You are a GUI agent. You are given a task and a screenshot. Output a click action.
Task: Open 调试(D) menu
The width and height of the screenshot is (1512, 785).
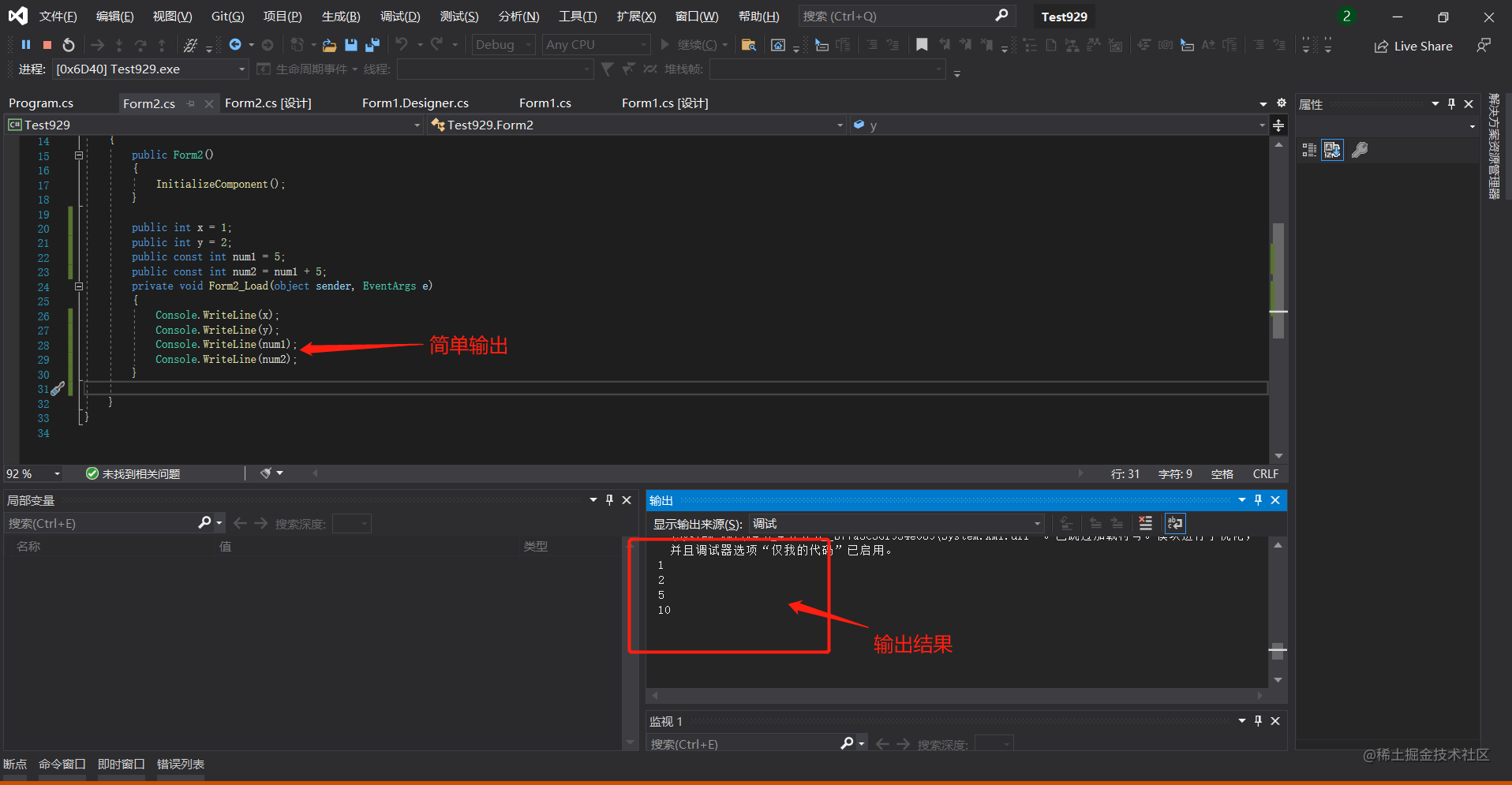400,17
